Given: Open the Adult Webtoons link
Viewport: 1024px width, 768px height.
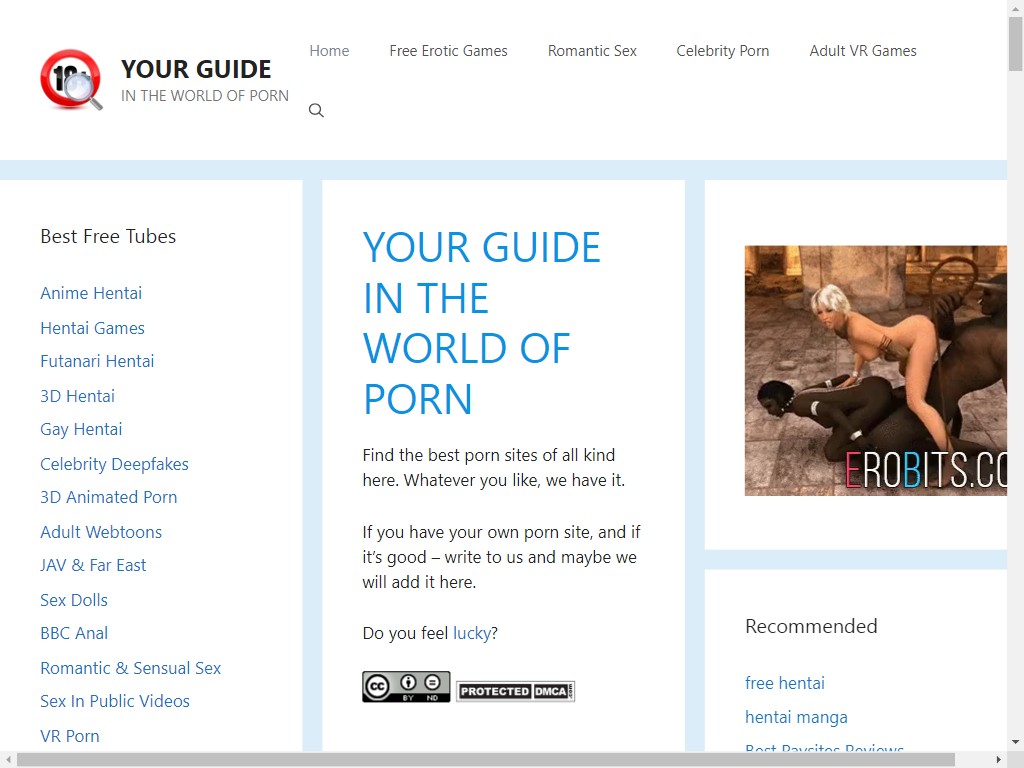Looking at the screenshot, I should point(101,532).
